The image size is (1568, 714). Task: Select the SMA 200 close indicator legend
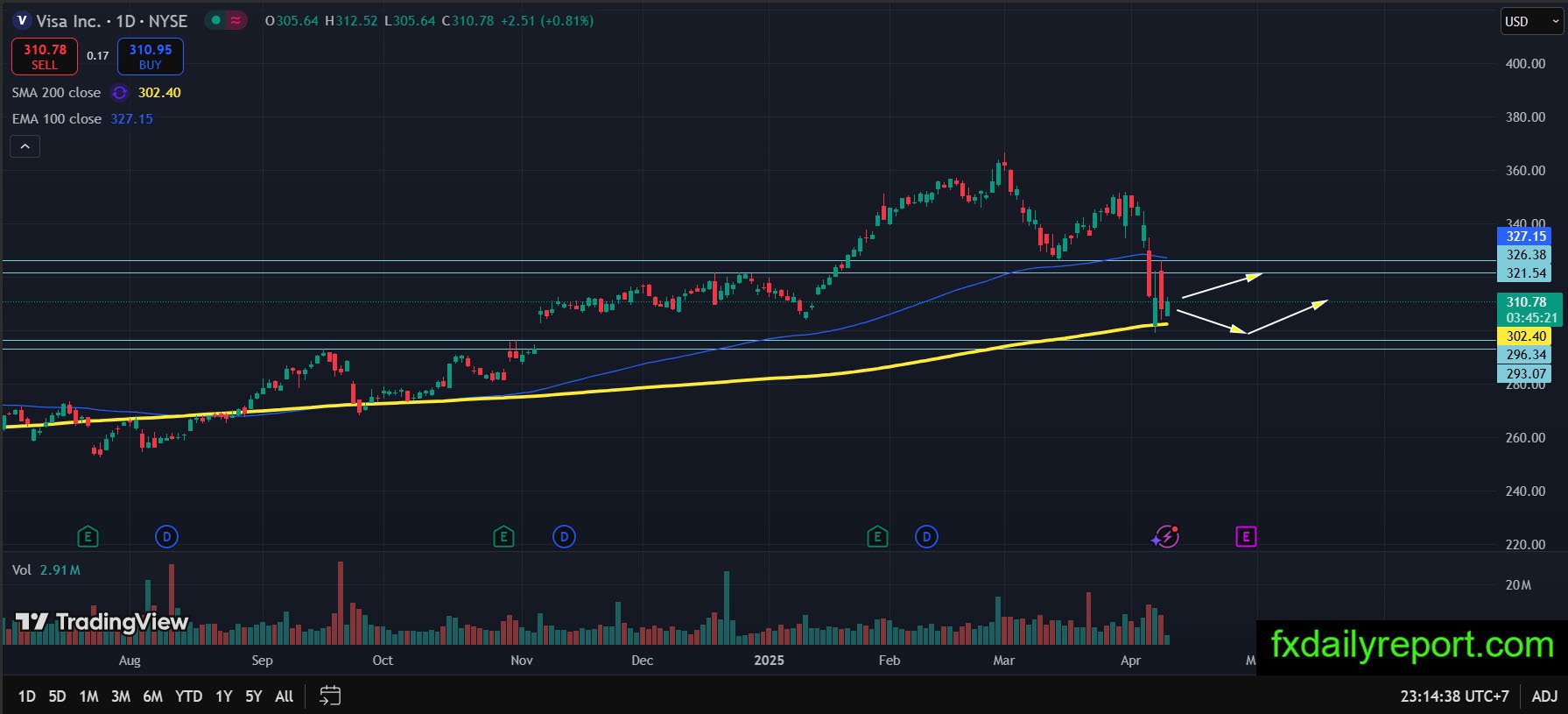point(56,93)
